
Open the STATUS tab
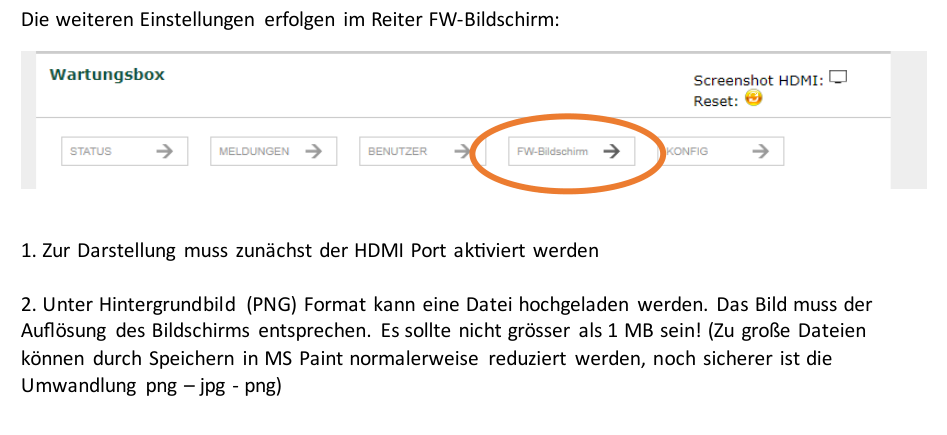(x=124, y=151)
